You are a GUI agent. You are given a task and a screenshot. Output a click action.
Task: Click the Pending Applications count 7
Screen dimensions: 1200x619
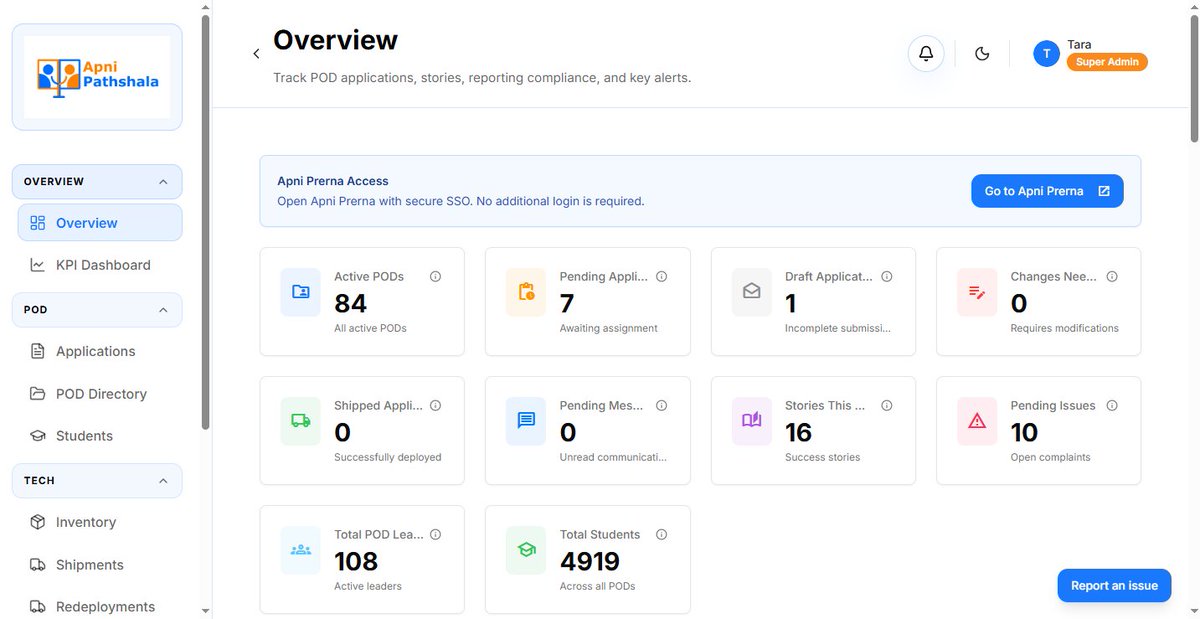pos(567,303)
